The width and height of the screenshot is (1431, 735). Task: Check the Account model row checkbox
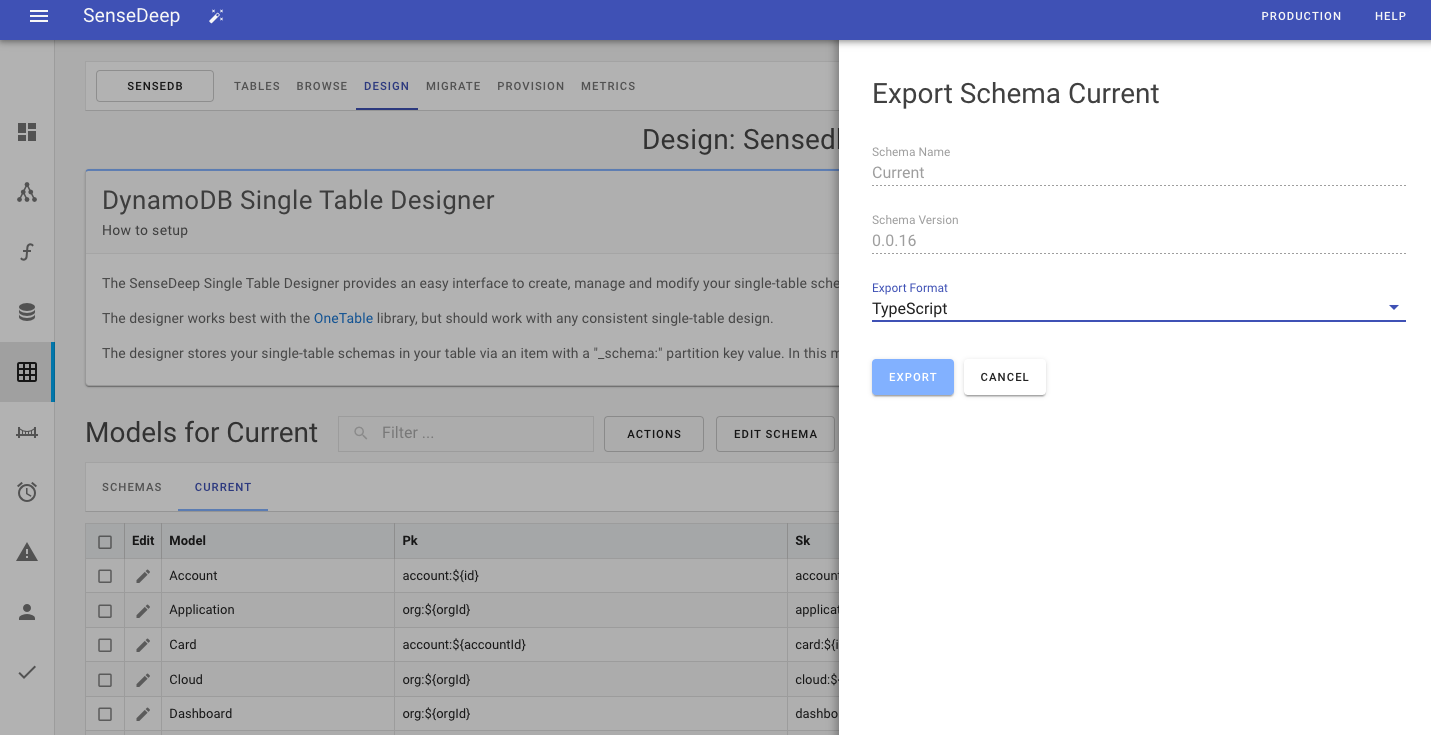pos(105,575)
